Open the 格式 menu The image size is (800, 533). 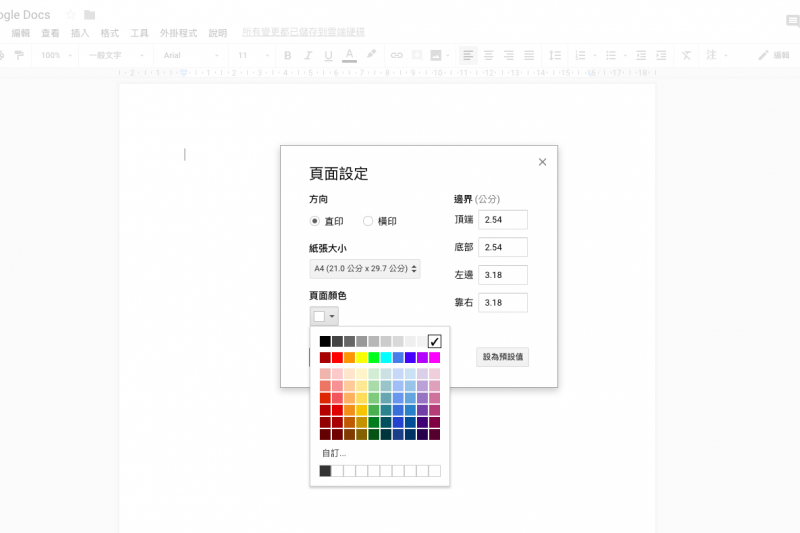109,33
